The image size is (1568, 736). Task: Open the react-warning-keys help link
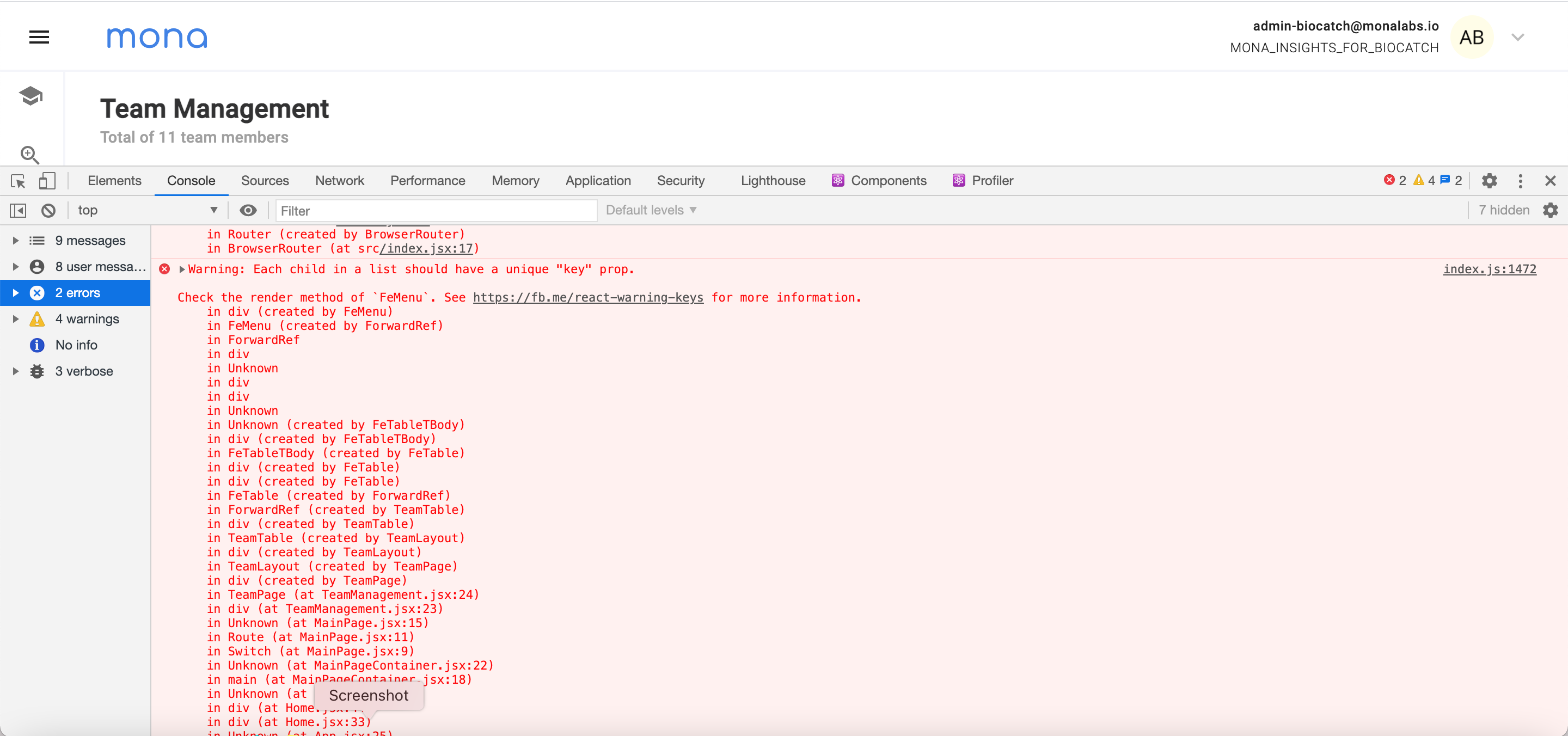pos(588,297)
